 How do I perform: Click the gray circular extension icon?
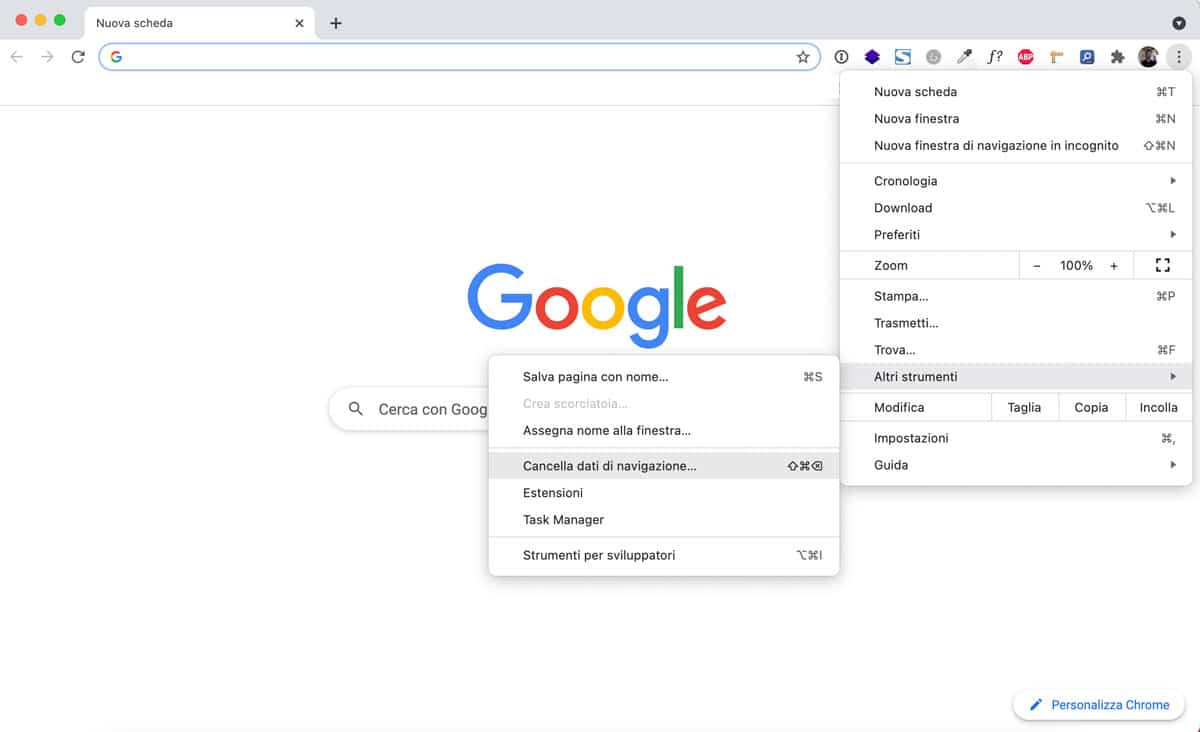934,57
